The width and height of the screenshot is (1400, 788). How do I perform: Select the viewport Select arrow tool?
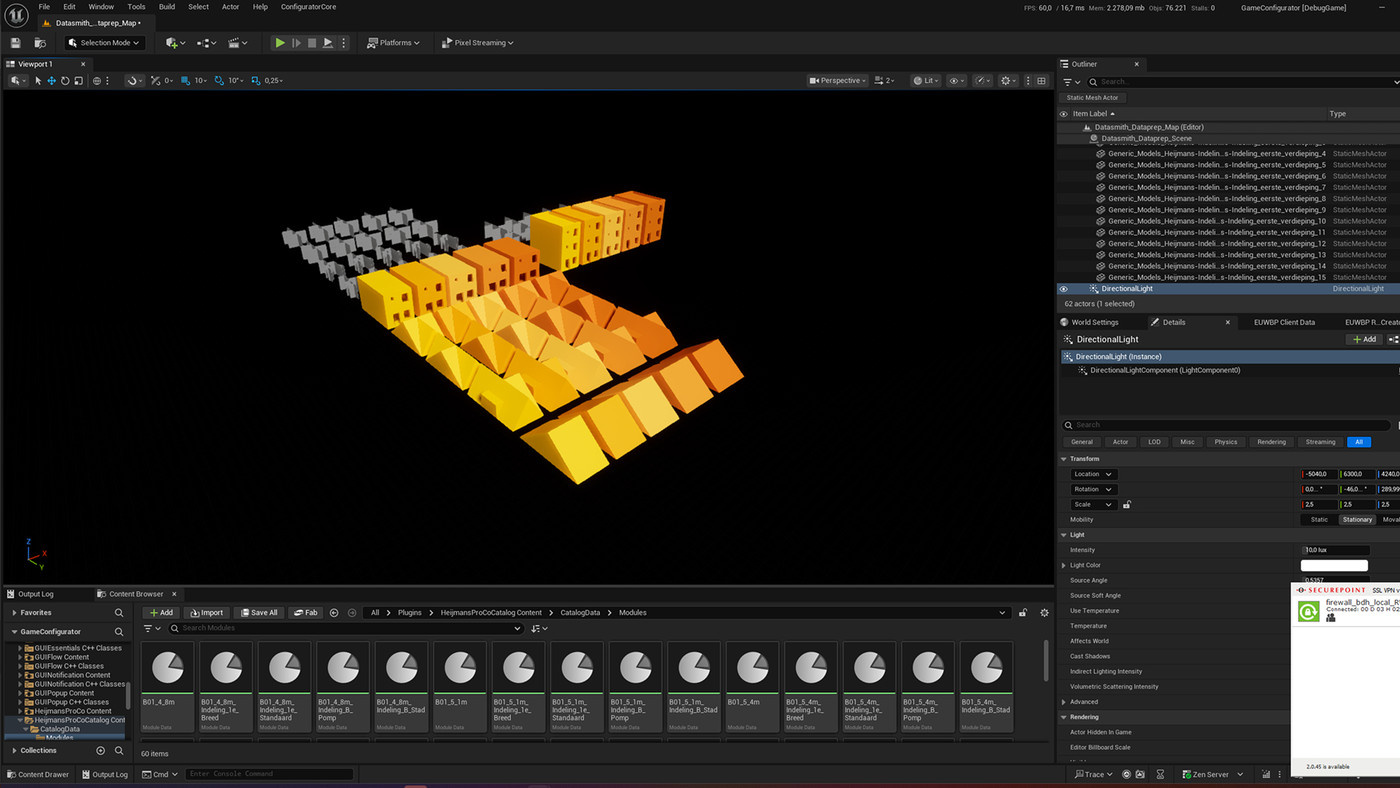coord(38,81)
